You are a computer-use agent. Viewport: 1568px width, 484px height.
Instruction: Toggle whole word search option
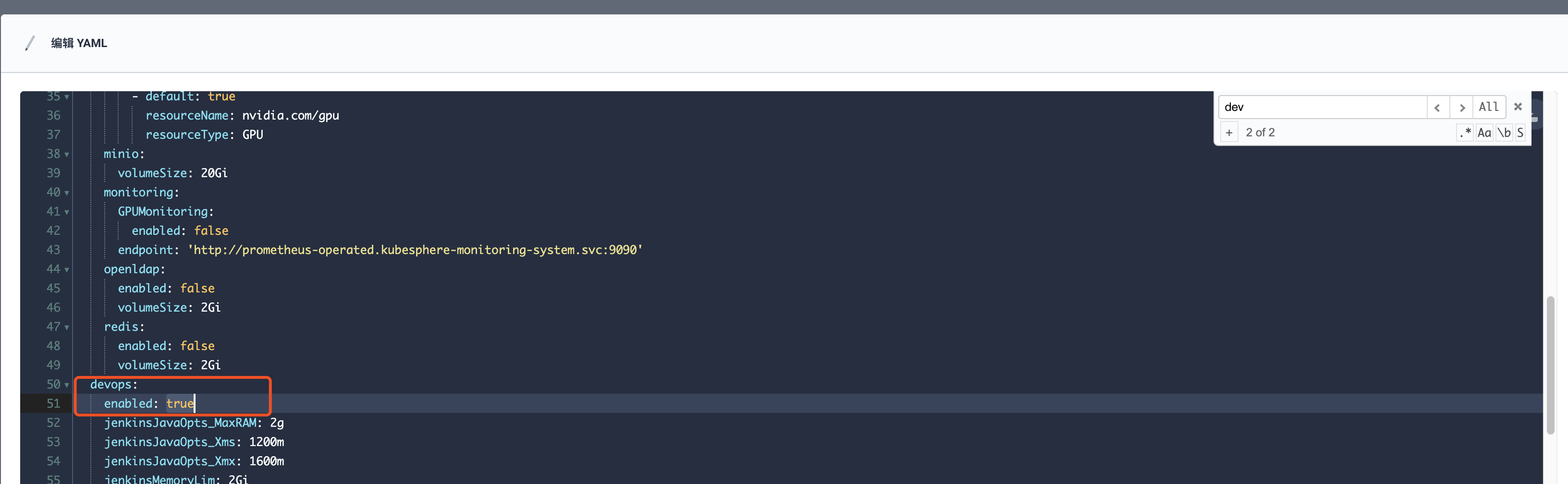[1504, 133]
